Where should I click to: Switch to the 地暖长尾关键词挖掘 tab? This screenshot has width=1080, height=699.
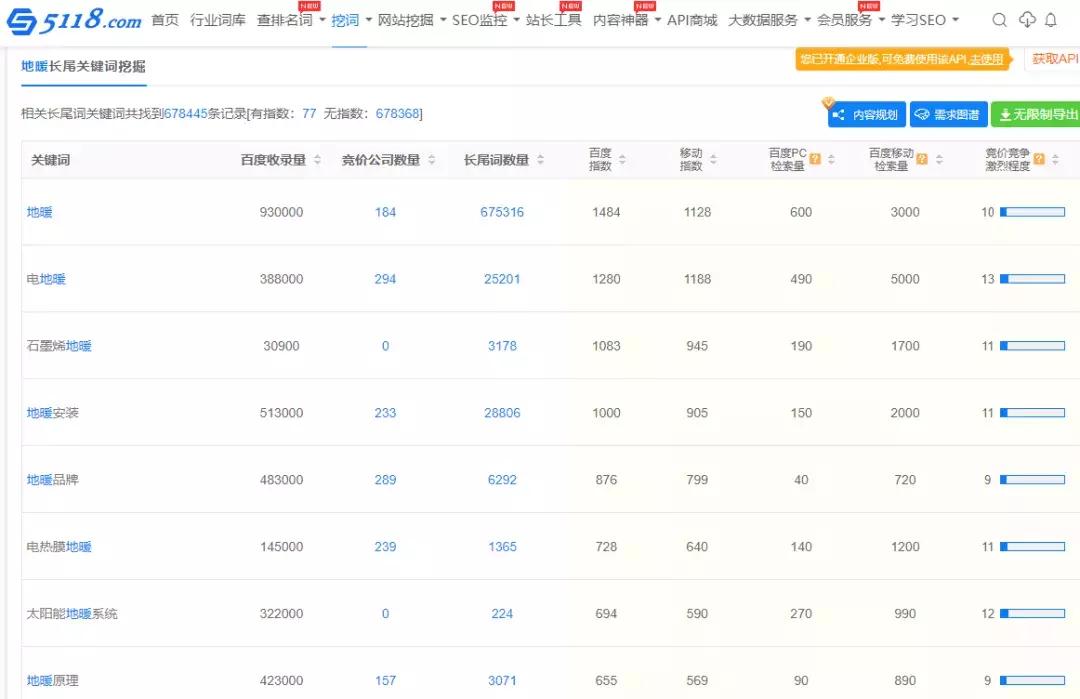pos(83,67)
